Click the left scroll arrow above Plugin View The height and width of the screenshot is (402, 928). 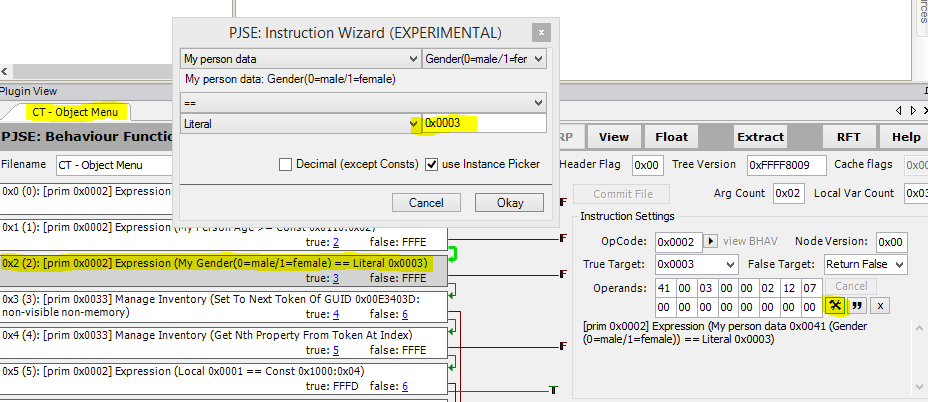coord(4,72)
